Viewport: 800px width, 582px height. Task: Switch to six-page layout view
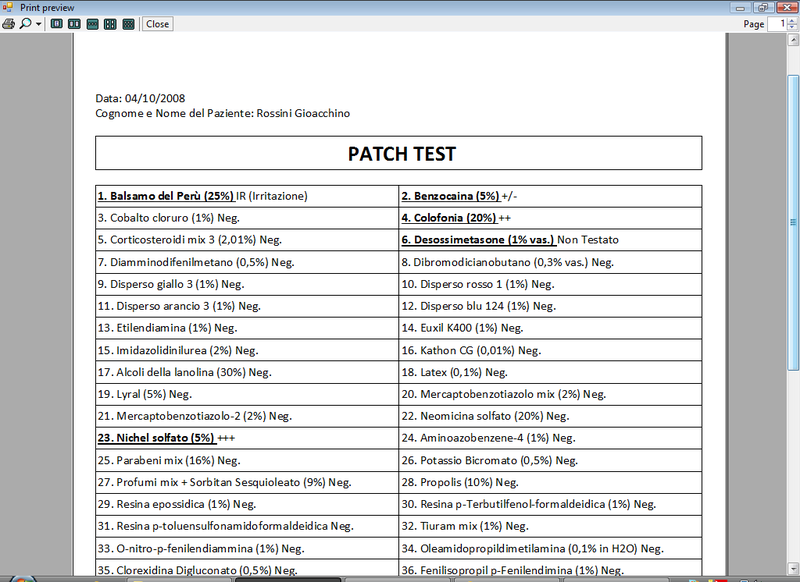[x=129, y=24]
